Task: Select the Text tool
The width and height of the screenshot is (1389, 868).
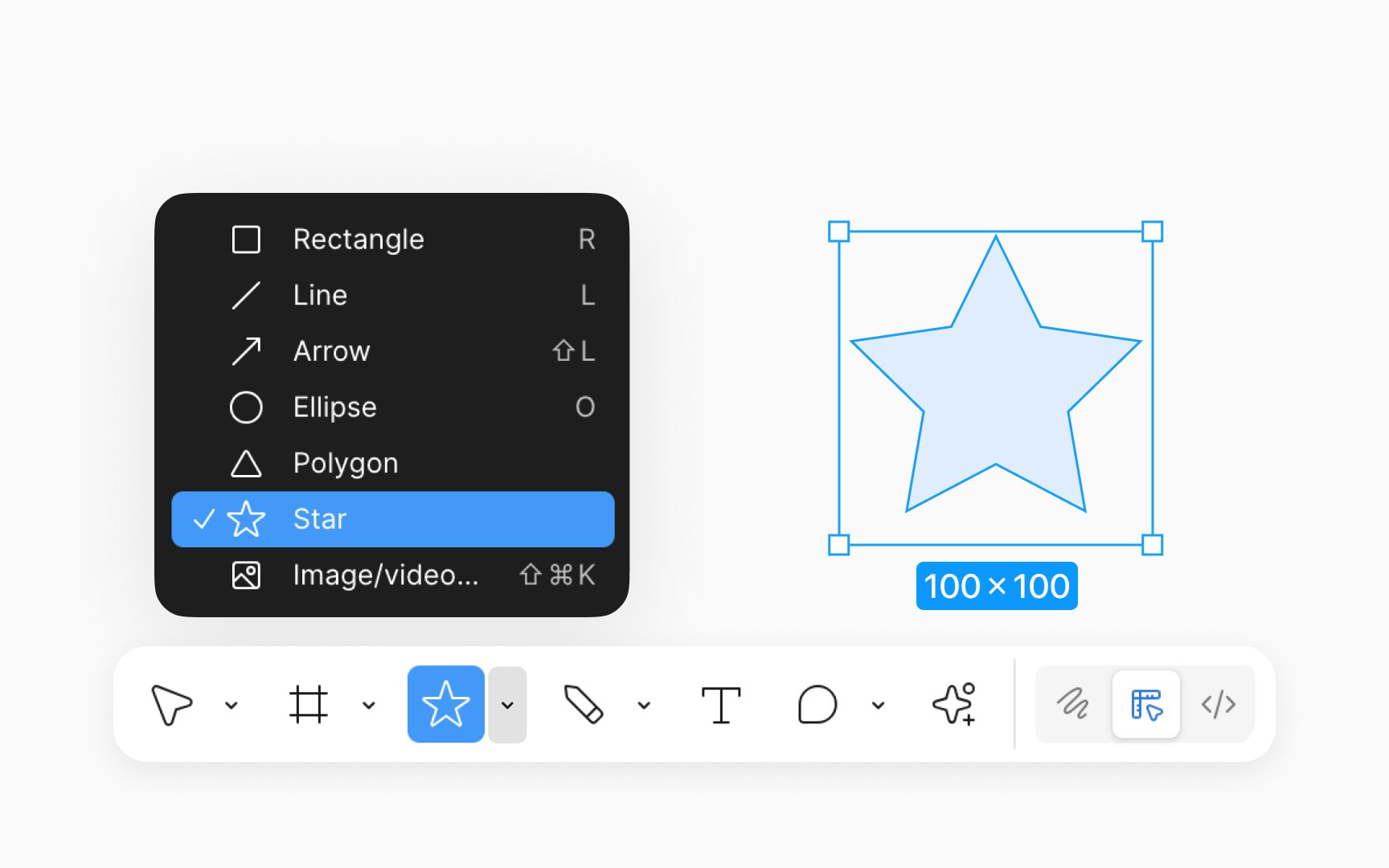Action: click(721, 705)
